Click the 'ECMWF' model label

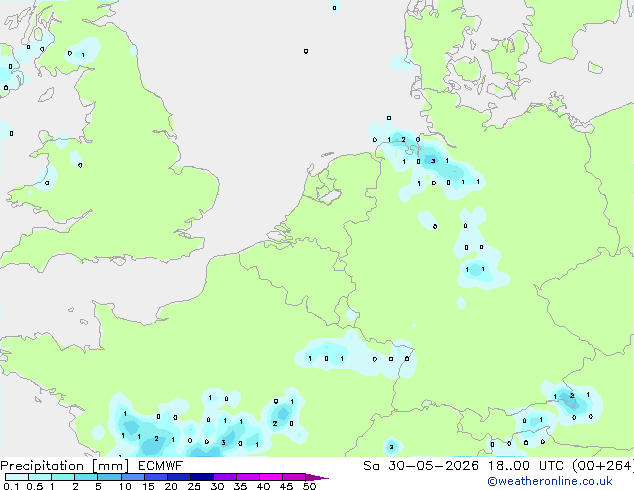pos(160,466)
